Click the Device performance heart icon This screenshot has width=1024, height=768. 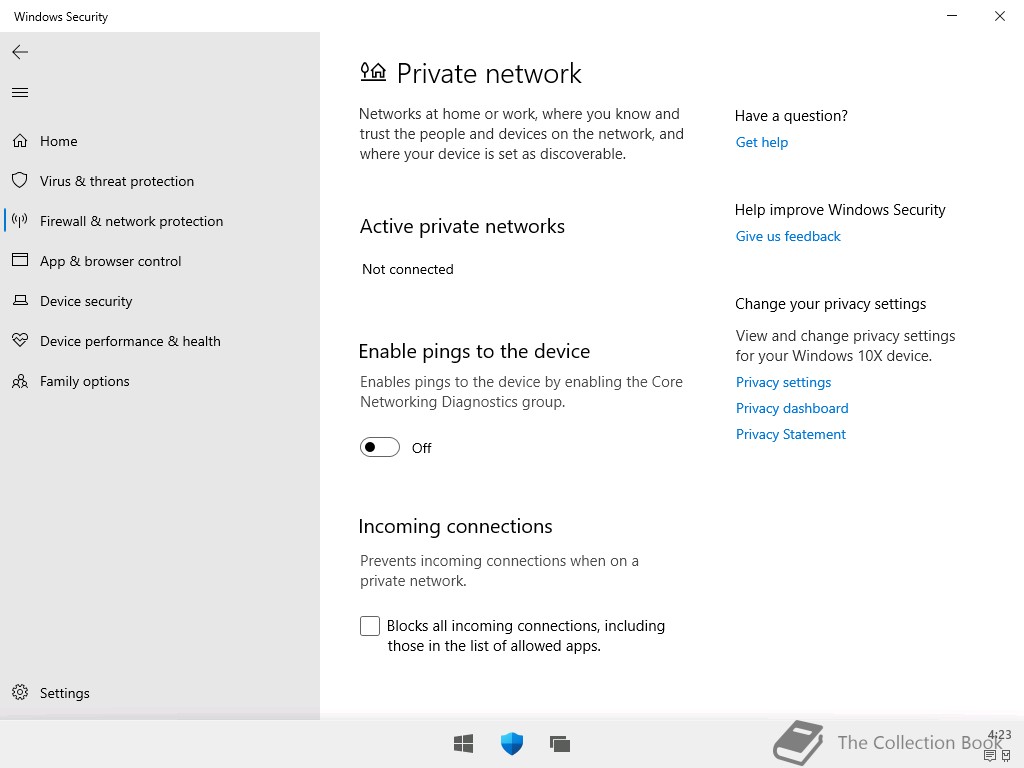point(20,340)
